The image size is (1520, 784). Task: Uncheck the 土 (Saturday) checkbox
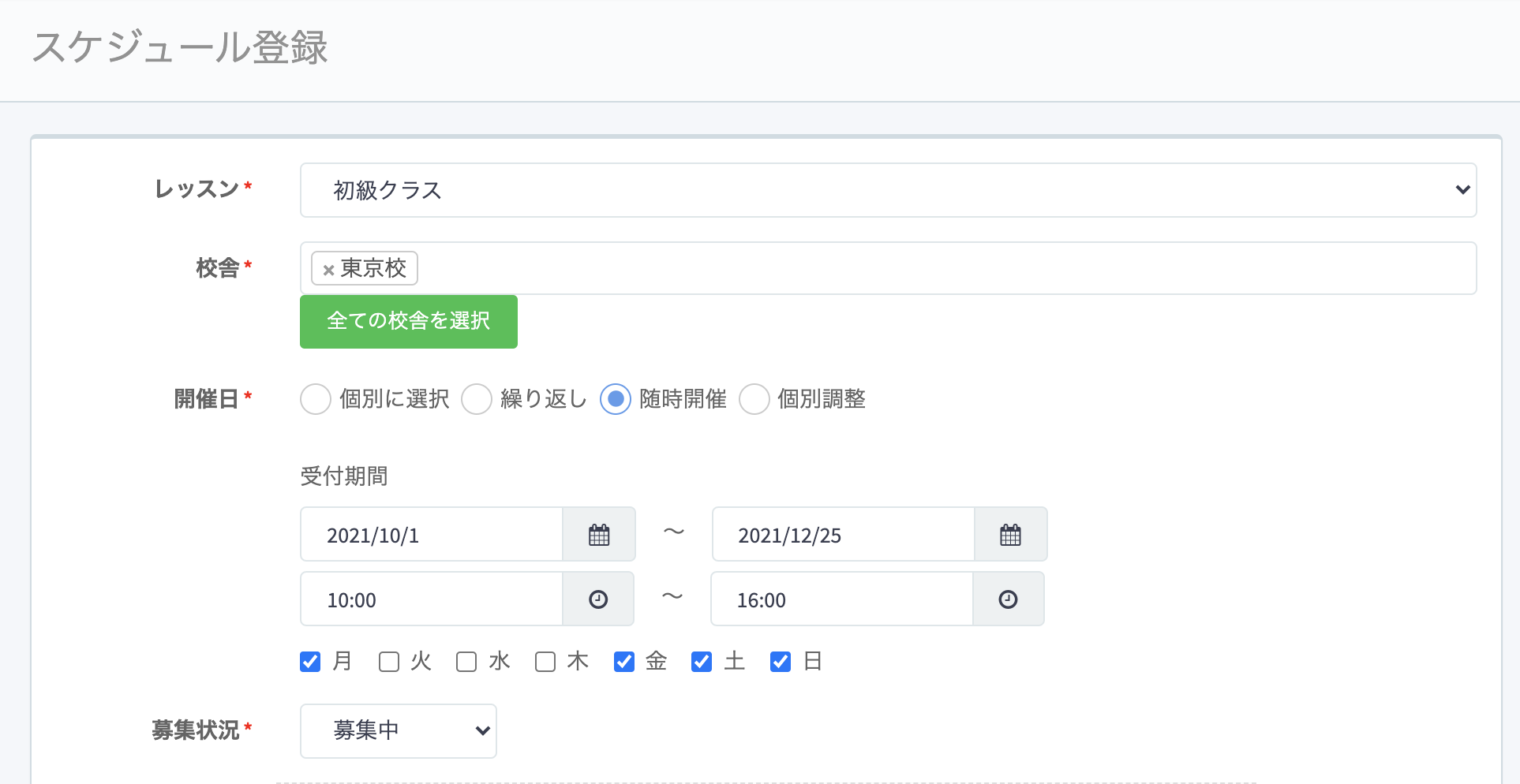(702, 662)
